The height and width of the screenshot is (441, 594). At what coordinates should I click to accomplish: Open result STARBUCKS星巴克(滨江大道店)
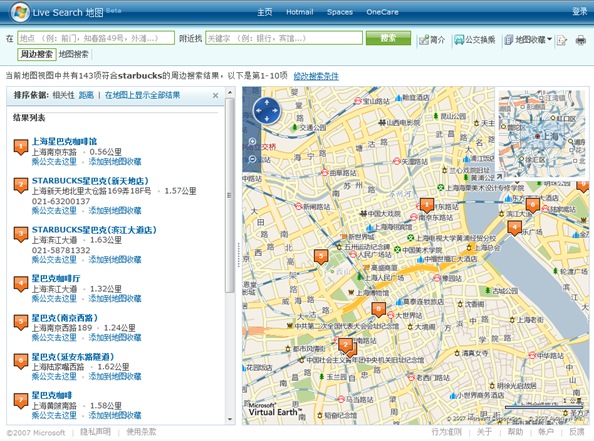(x=94, y=230)
